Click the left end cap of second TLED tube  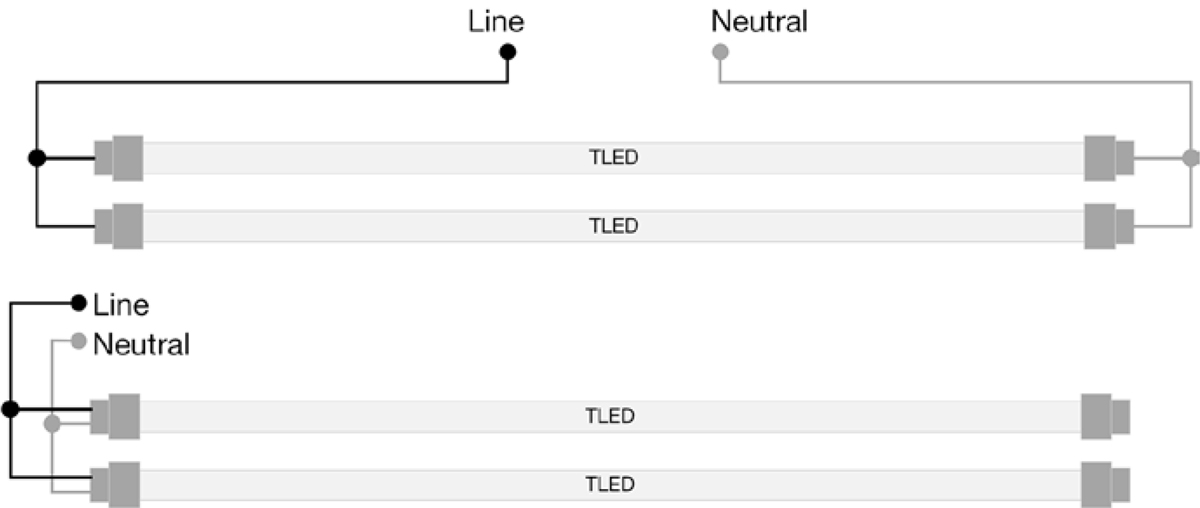(x=118, y=225)
